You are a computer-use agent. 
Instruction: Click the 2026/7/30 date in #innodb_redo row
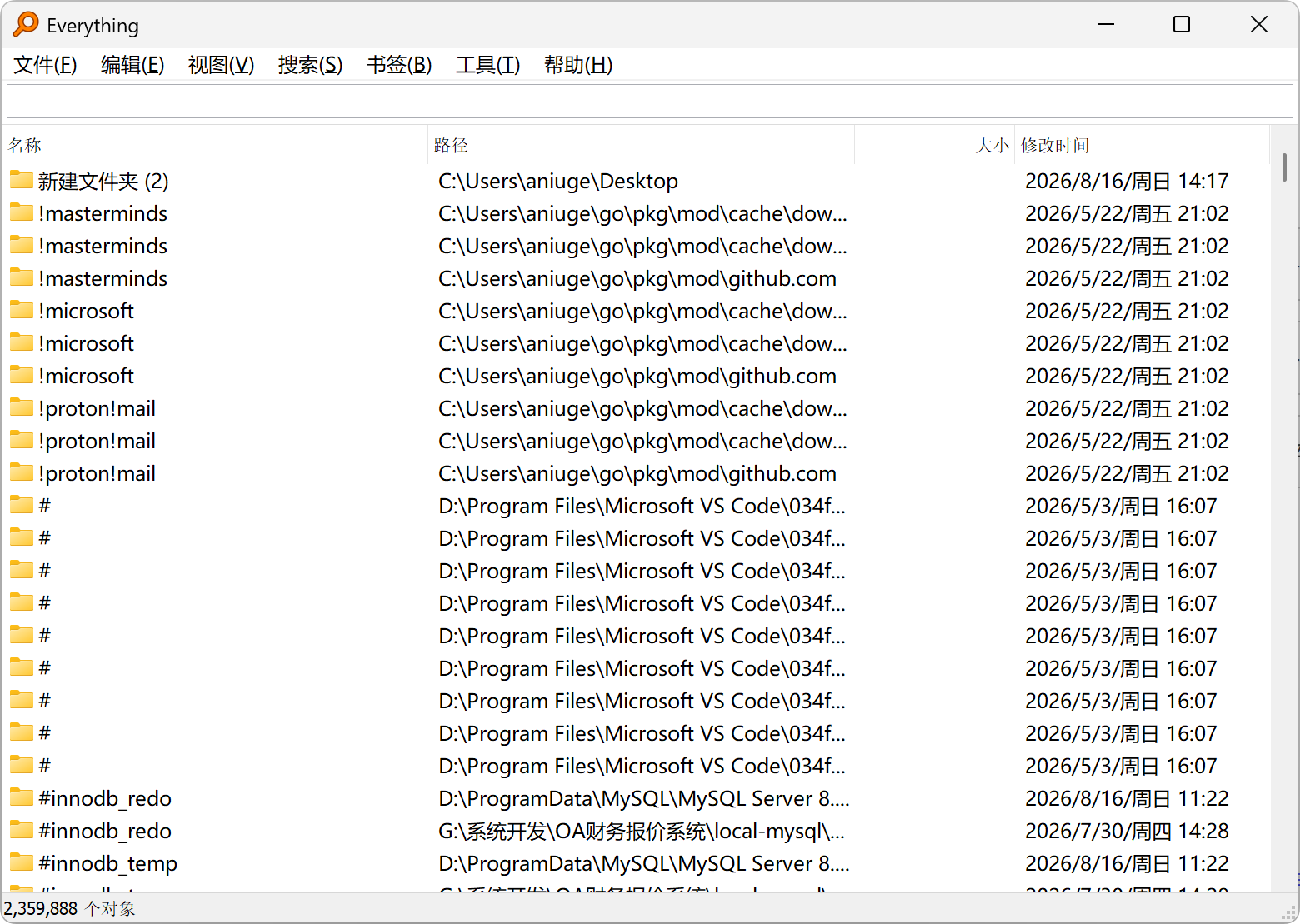click(1127, 831)
